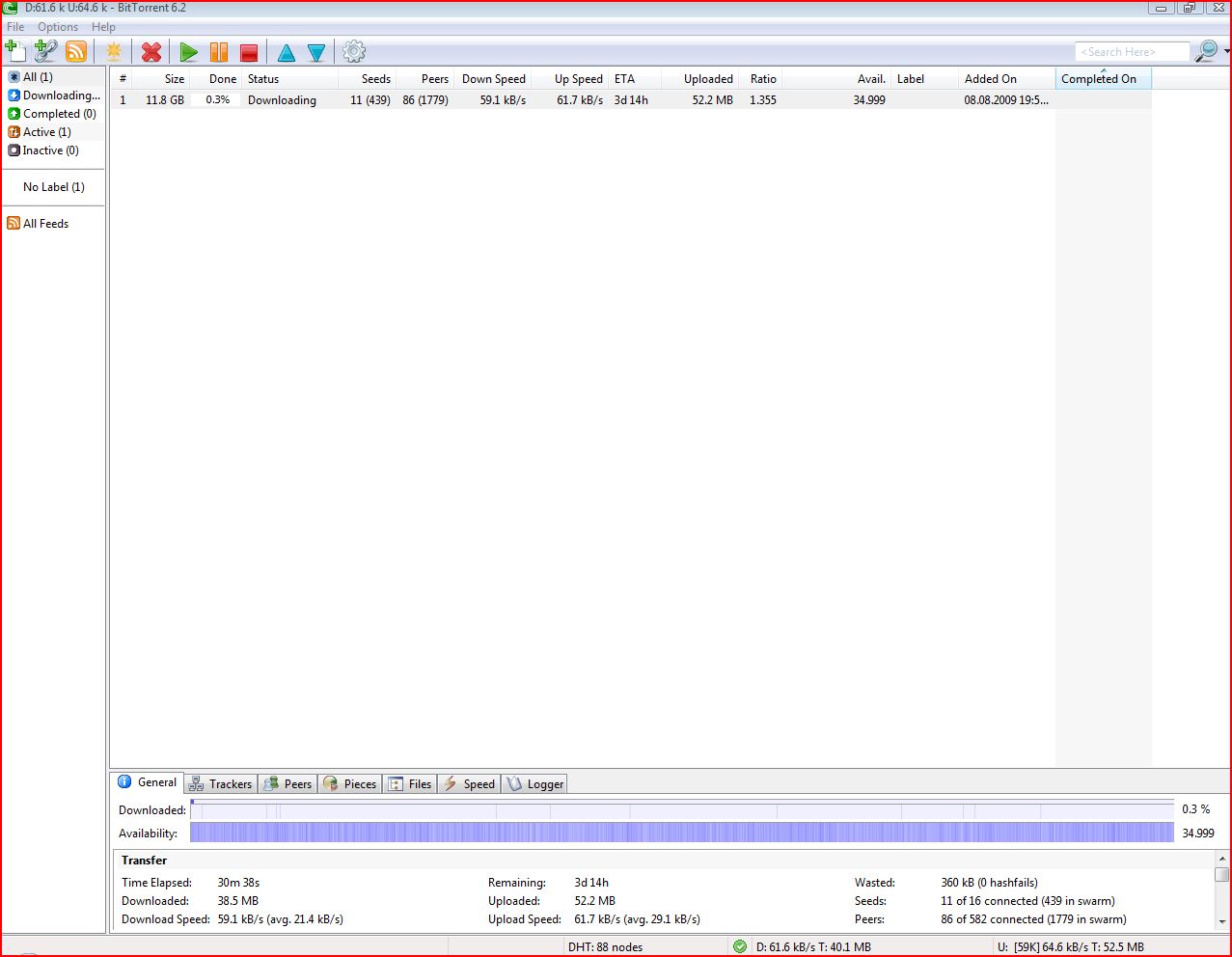Screen dimensions: 1232x957
Task: Sort by the ETA column header
Action: coord(635,79)
